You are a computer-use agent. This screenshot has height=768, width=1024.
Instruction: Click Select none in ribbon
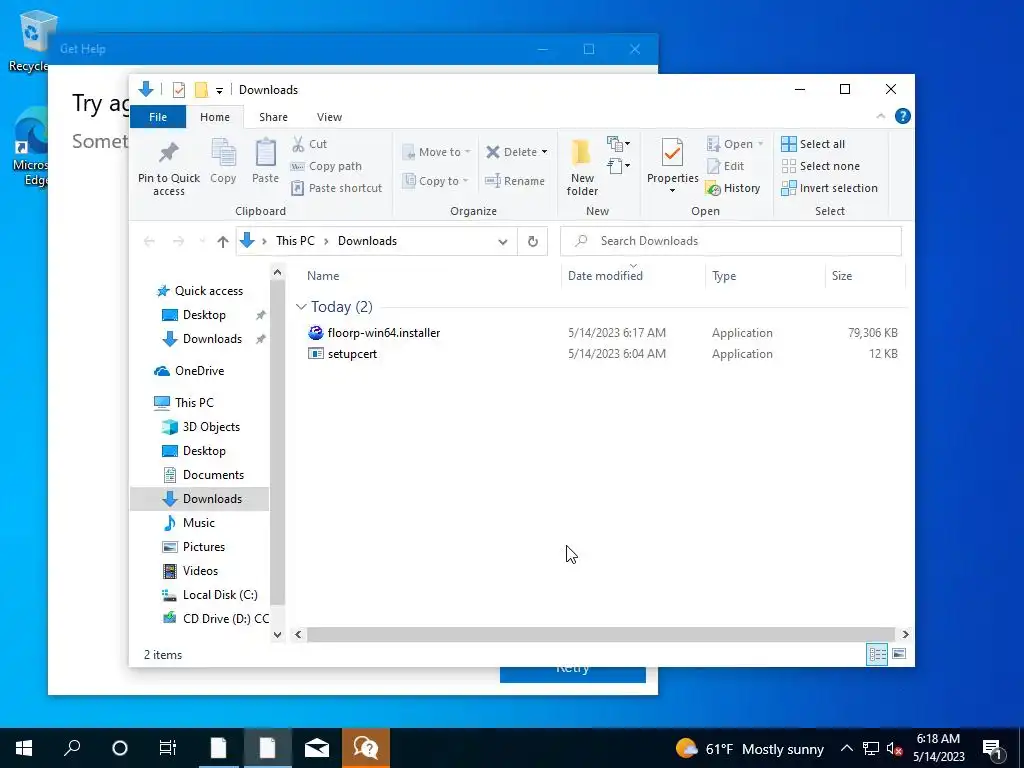pyautogui.click(x=821, y=166)
